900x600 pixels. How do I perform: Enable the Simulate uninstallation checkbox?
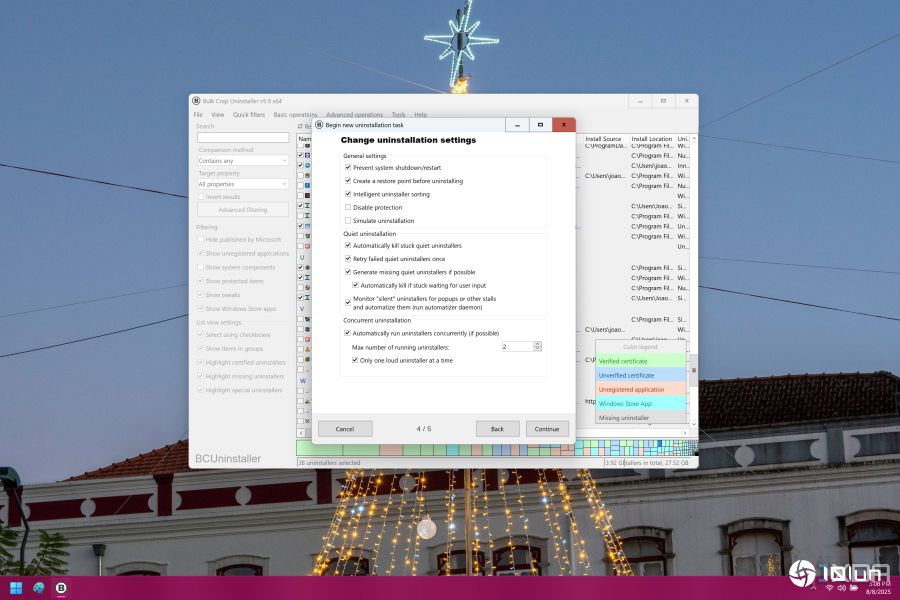point(348,220)
